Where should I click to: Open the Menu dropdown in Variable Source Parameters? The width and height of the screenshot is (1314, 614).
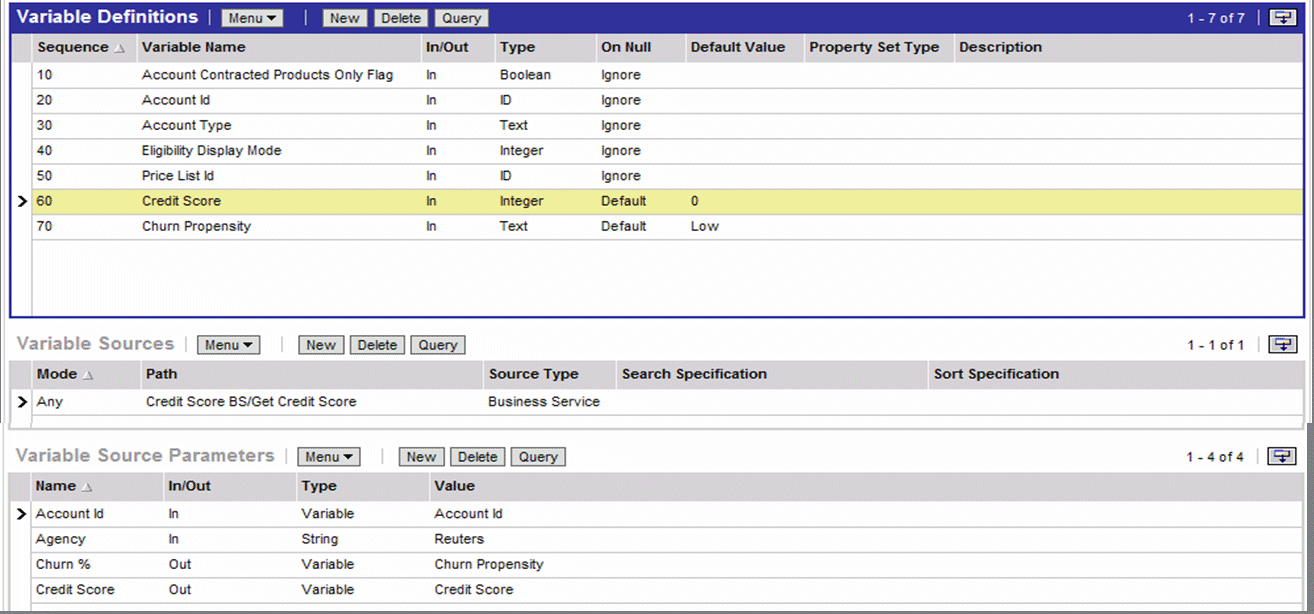point(328,456)
